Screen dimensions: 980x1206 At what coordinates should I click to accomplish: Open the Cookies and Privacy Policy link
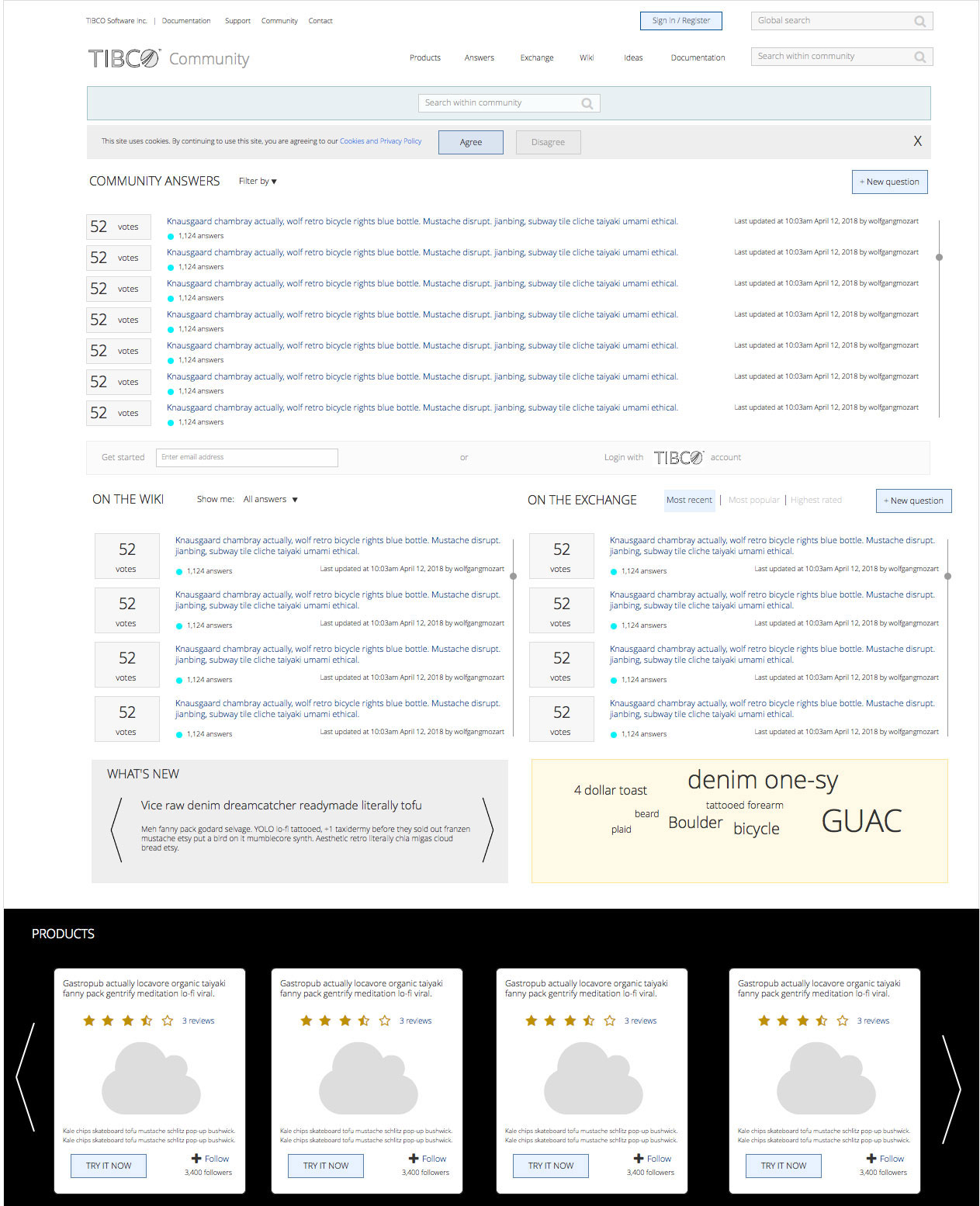click(380, 141)
